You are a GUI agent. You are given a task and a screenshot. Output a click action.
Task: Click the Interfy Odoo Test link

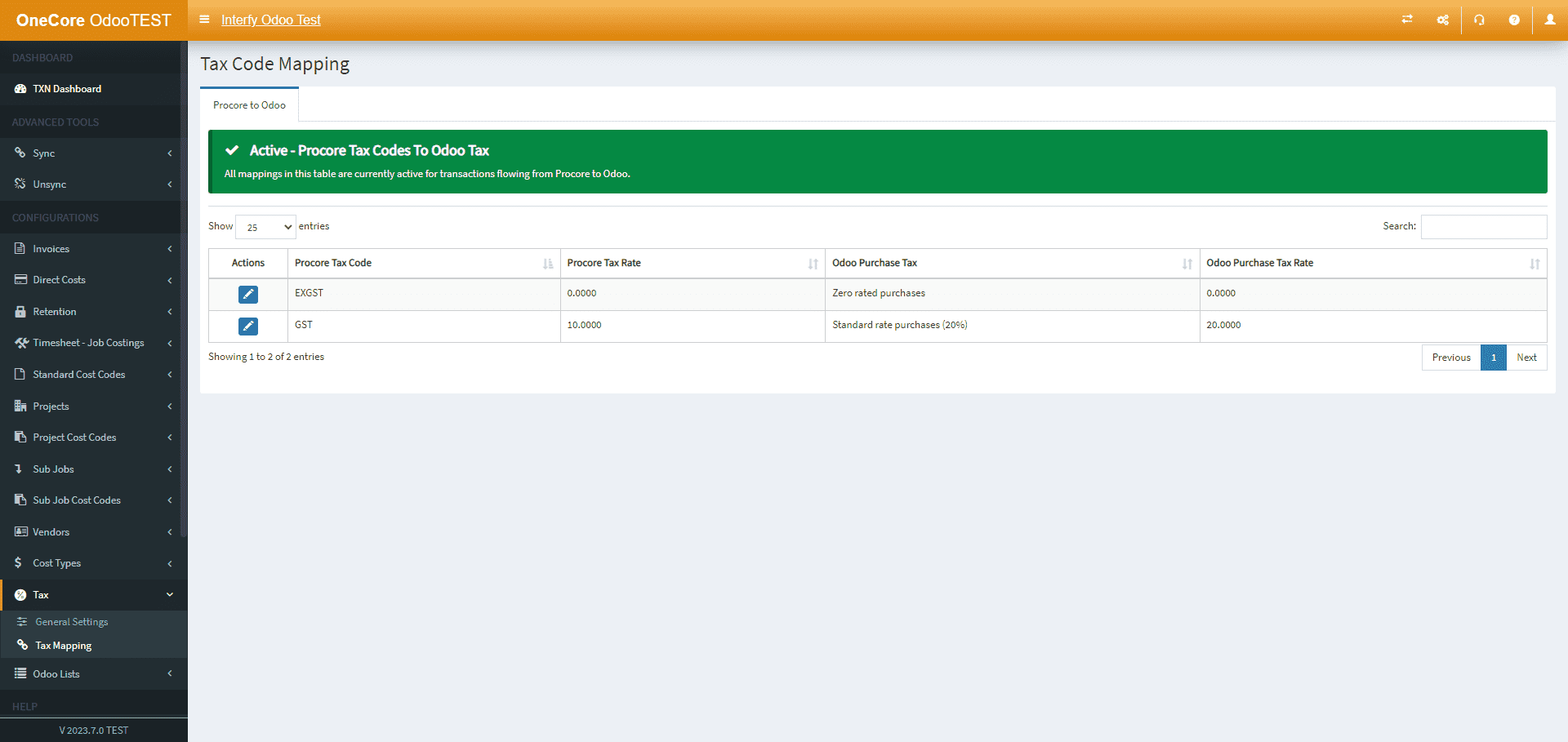click(x=270, y=20)
